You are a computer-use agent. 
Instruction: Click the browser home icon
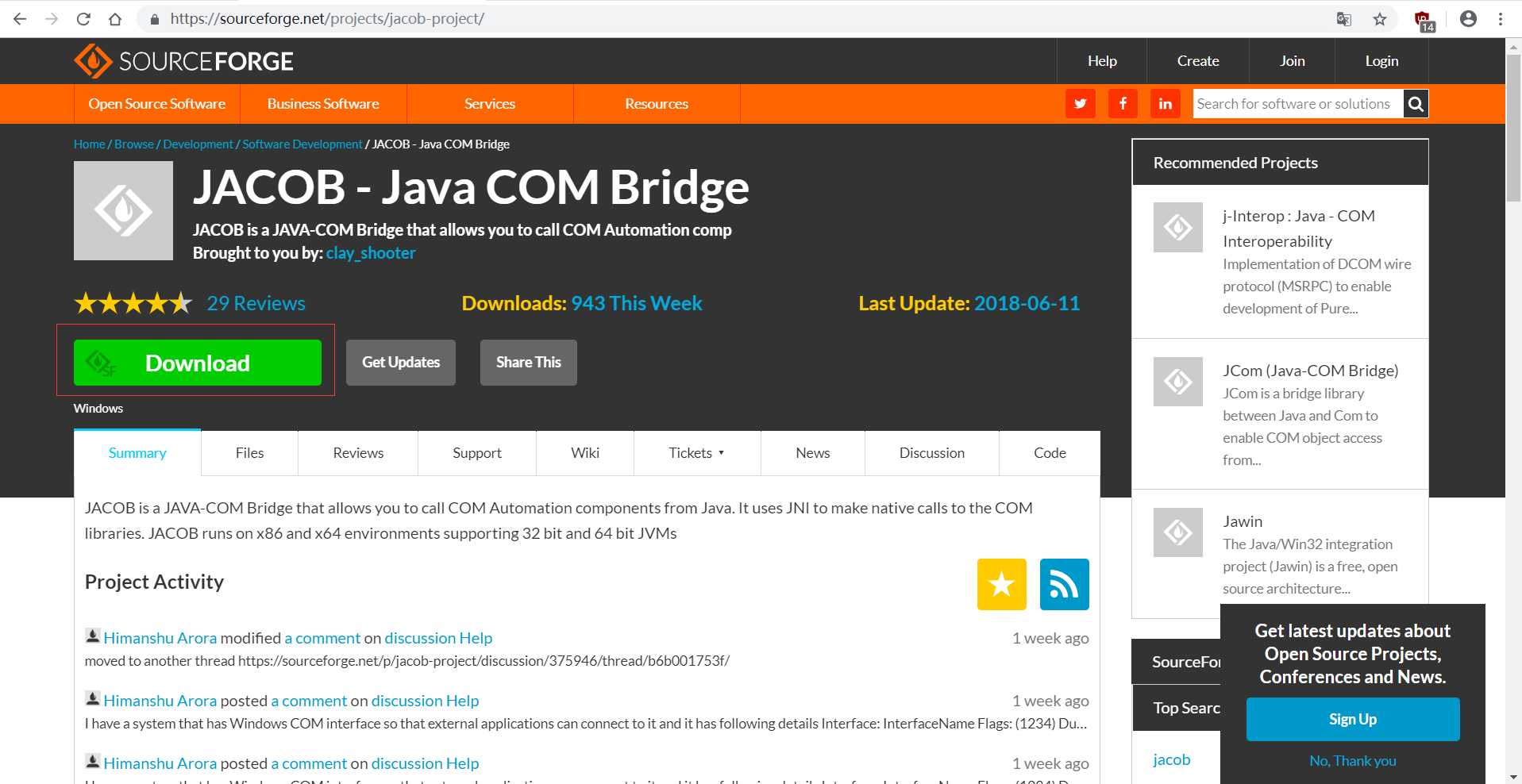tap(115, 19)
